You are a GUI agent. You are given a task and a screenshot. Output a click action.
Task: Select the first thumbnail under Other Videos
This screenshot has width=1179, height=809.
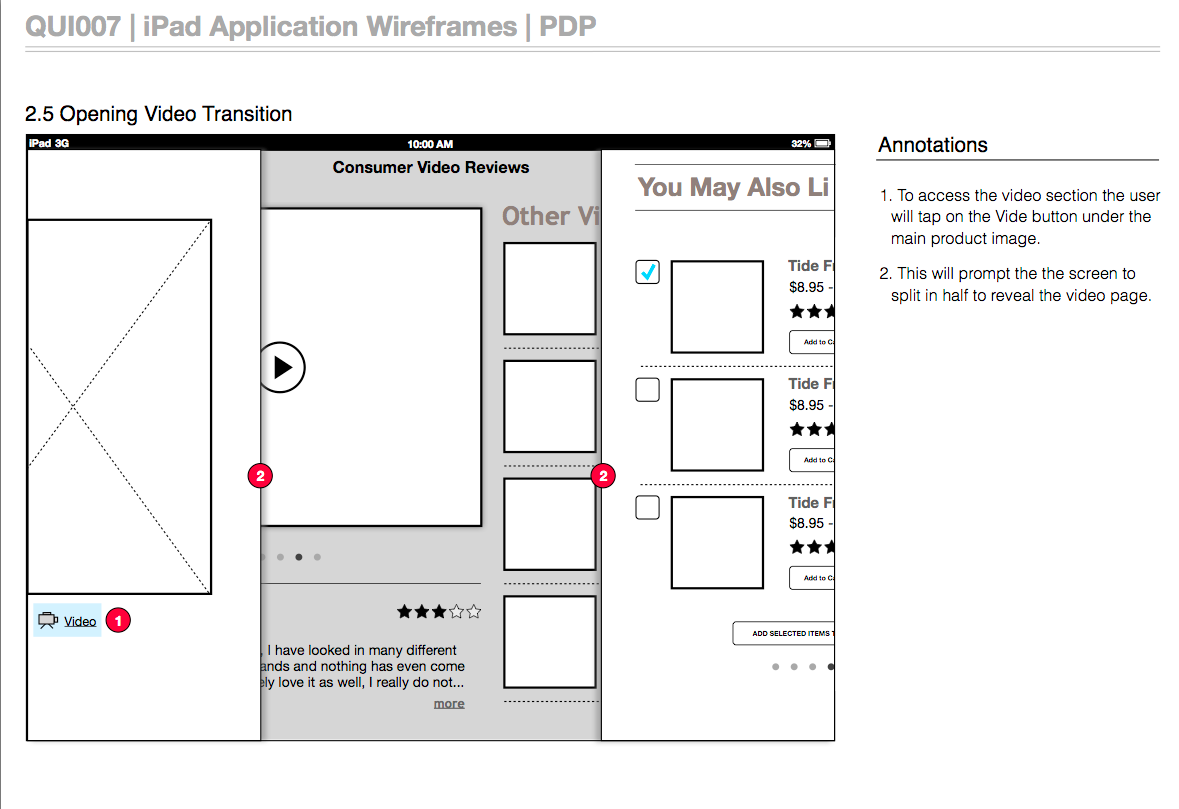[x=549, y=289]
